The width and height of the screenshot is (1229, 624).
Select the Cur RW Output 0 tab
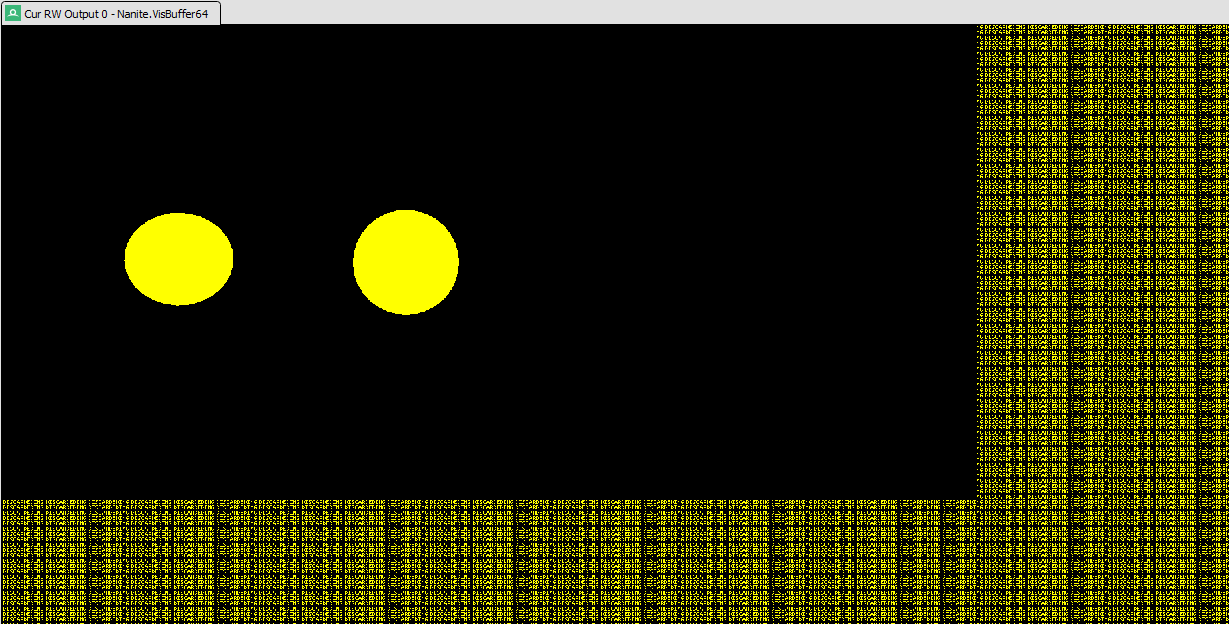click(110, 13)
